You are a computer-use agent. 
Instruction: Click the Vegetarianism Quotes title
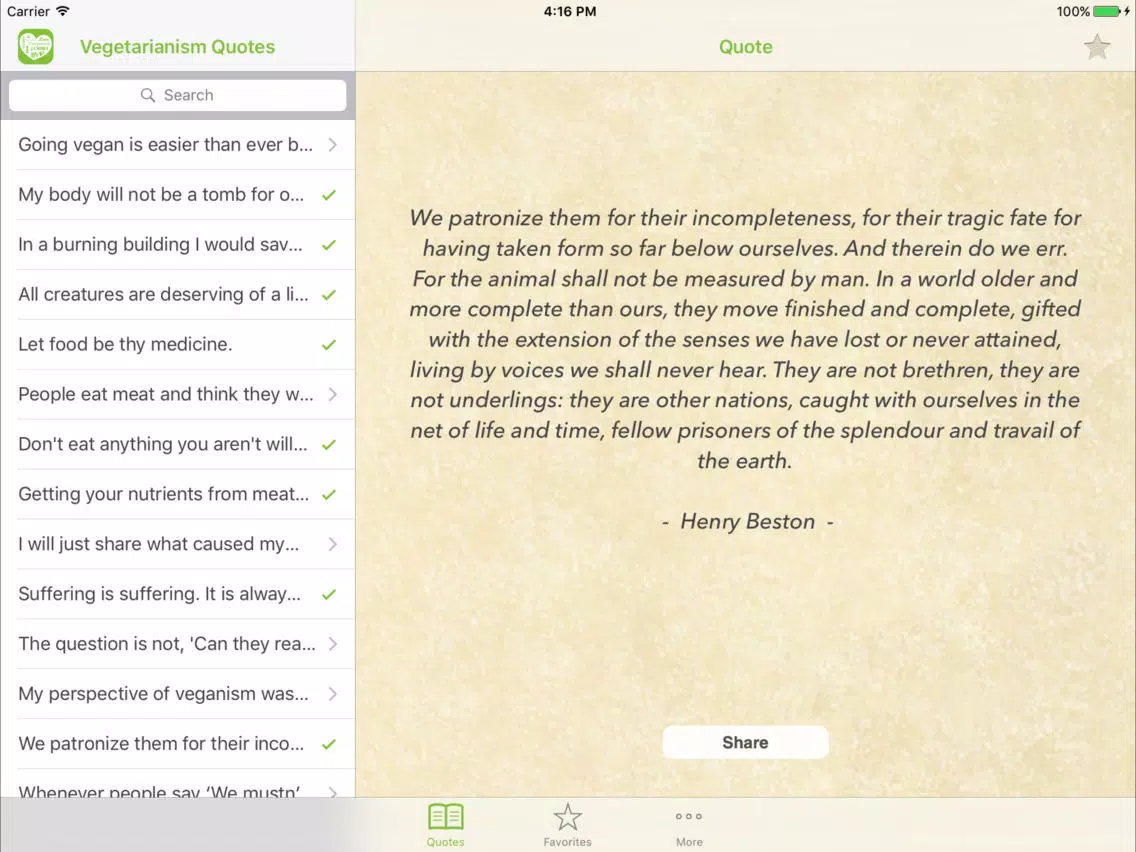point(178,47)
